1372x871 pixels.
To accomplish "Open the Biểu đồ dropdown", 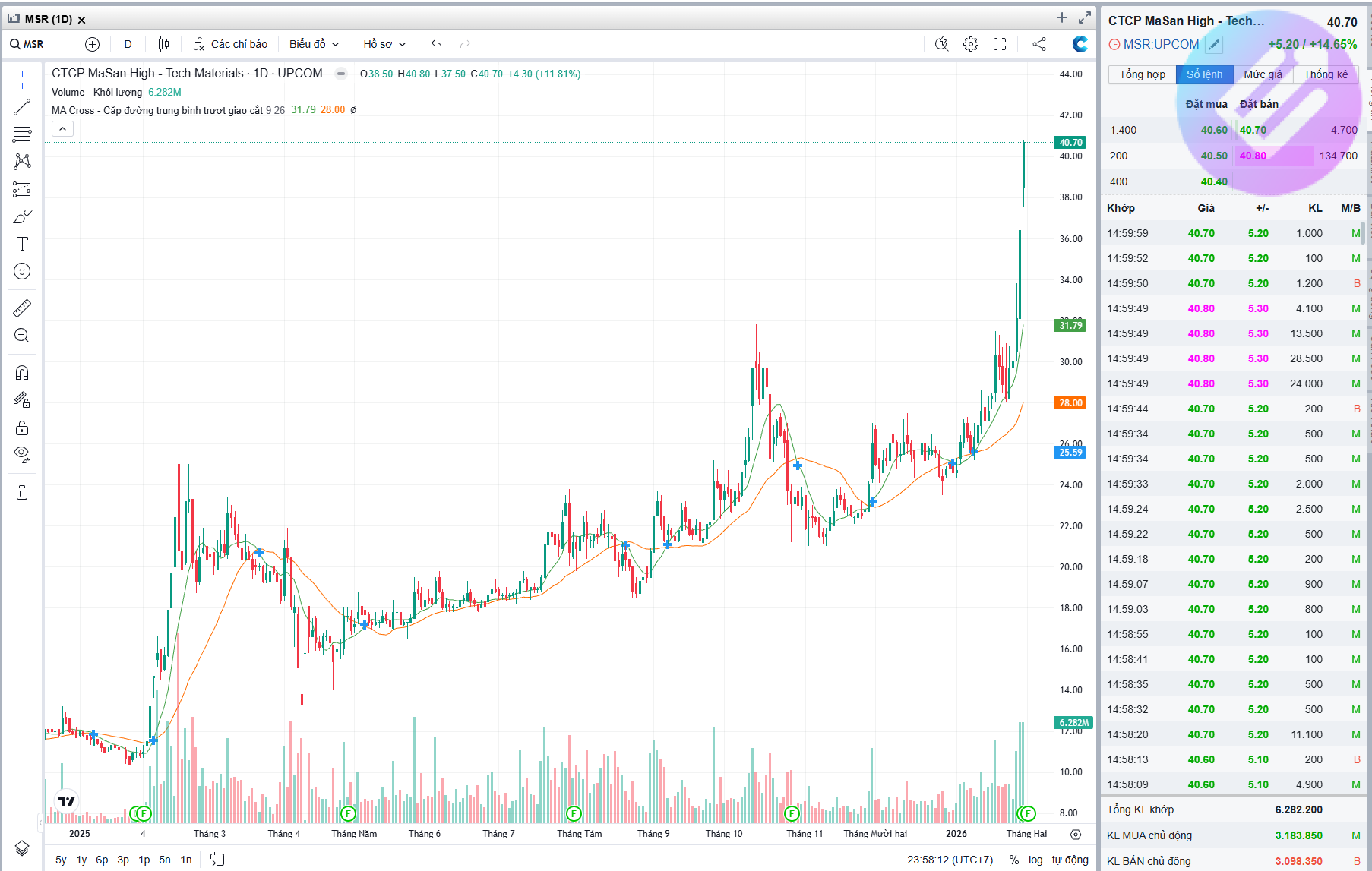I will (314, 44).
